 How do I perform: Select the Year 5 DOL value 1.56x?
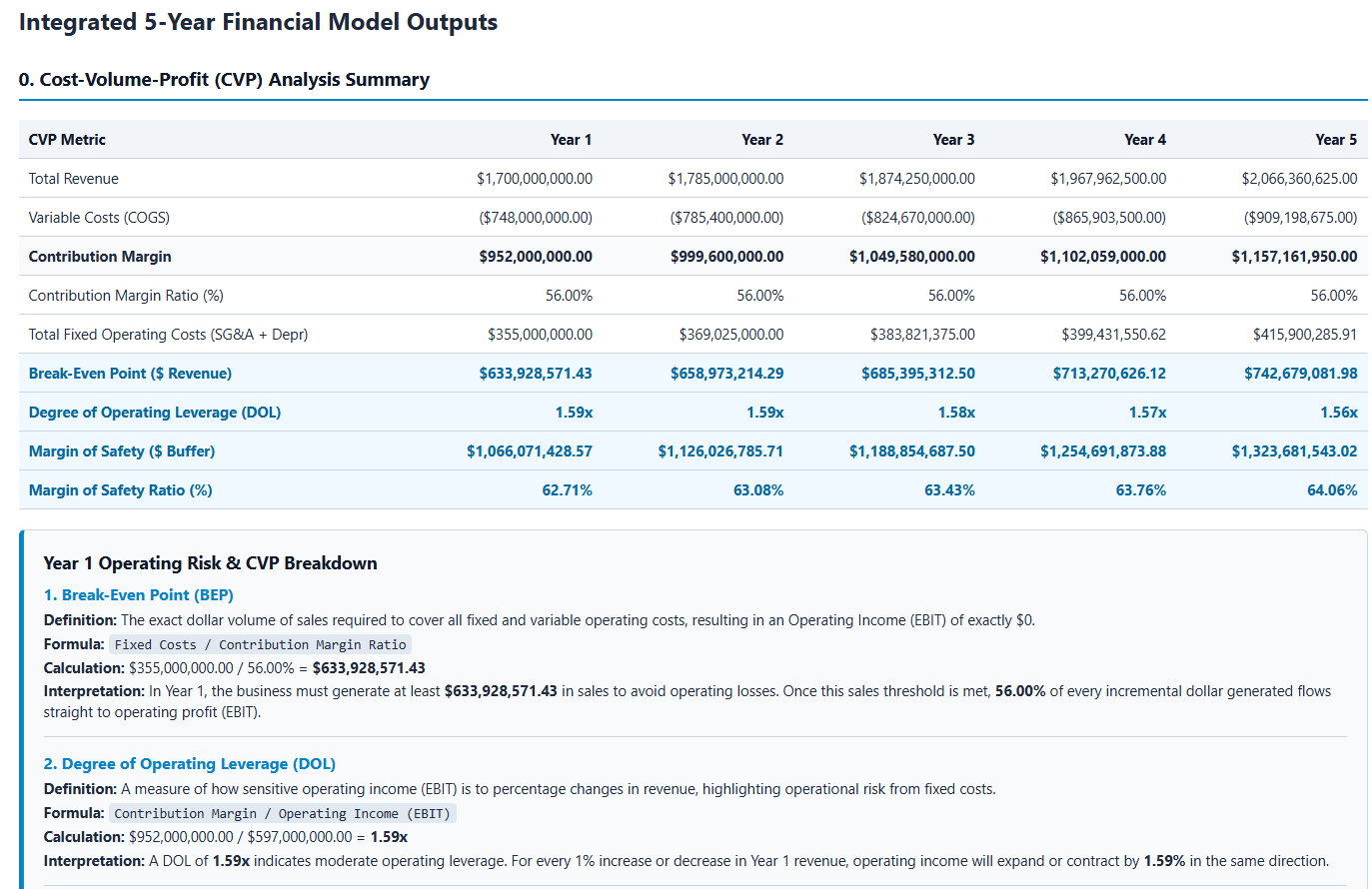pyautogui.click(x=1339, y=413)
